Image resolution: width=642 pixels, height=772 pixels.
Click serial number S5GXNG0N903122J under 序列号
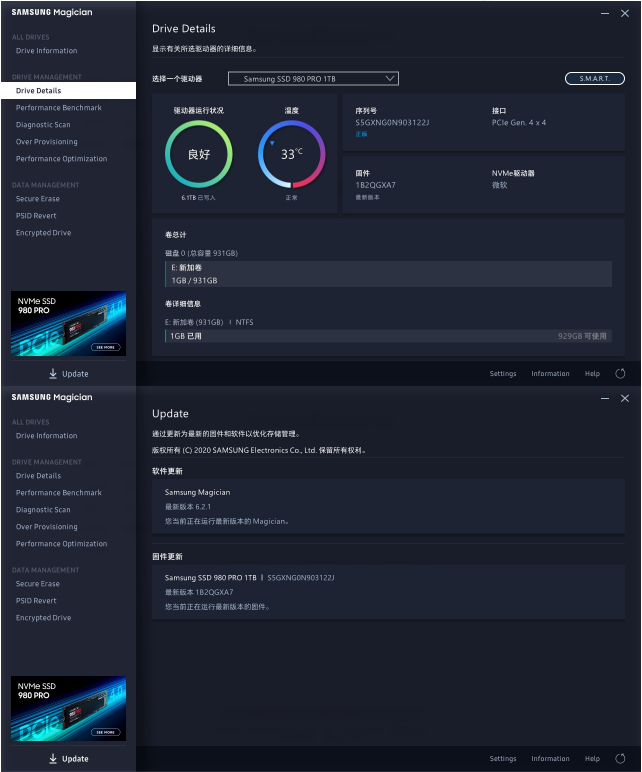point(392,123)
